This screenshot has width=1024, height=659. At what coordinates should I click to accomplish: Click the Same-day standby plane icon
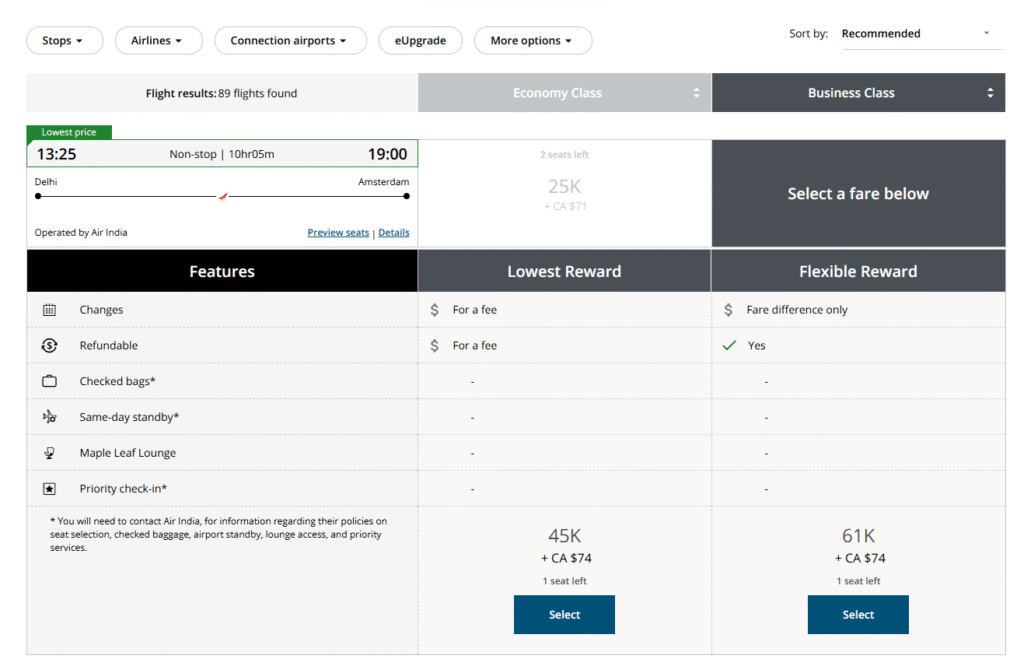coord(49,417)
